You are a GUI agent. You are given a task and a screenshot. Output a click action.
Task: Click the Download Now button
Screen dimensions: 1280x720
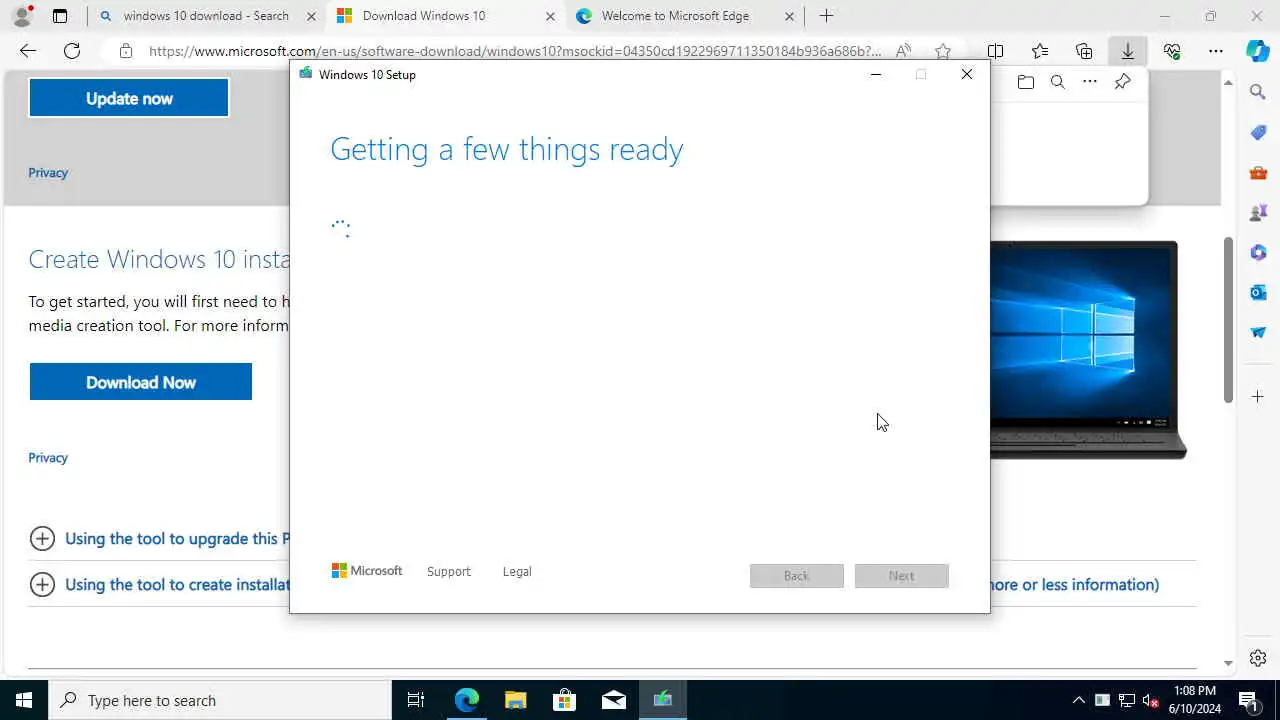coord(141,382)
